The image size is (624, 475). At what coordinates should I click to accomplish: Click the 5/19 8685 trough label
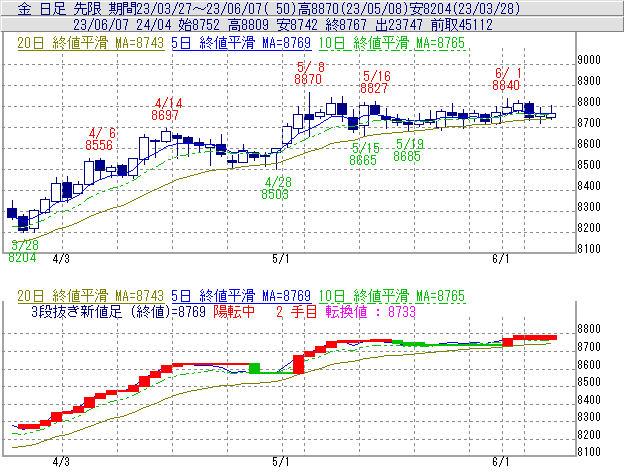408,150
